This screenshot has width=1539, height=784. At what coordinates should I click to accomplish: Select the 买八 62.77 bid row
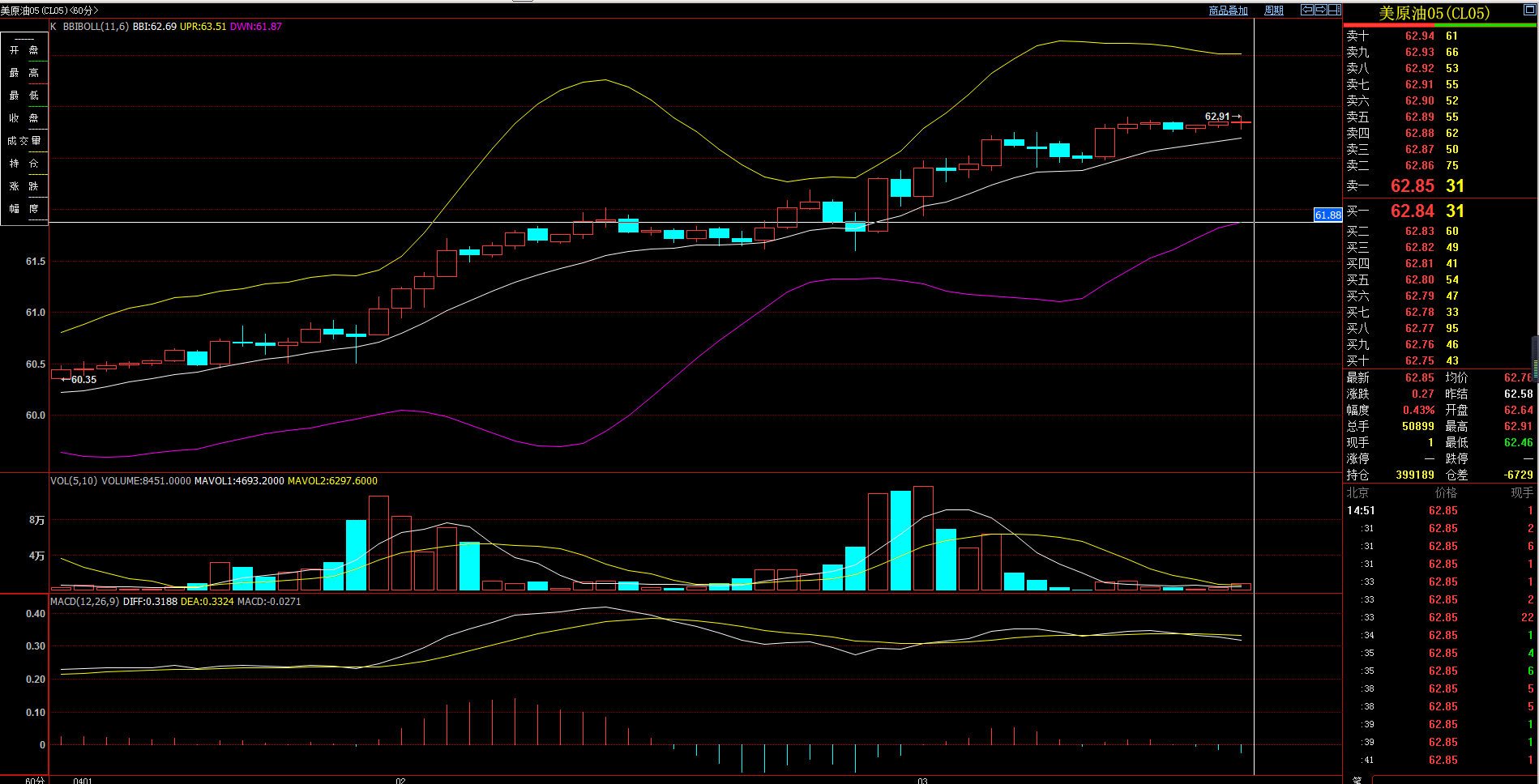click(x=1440, y=328)
